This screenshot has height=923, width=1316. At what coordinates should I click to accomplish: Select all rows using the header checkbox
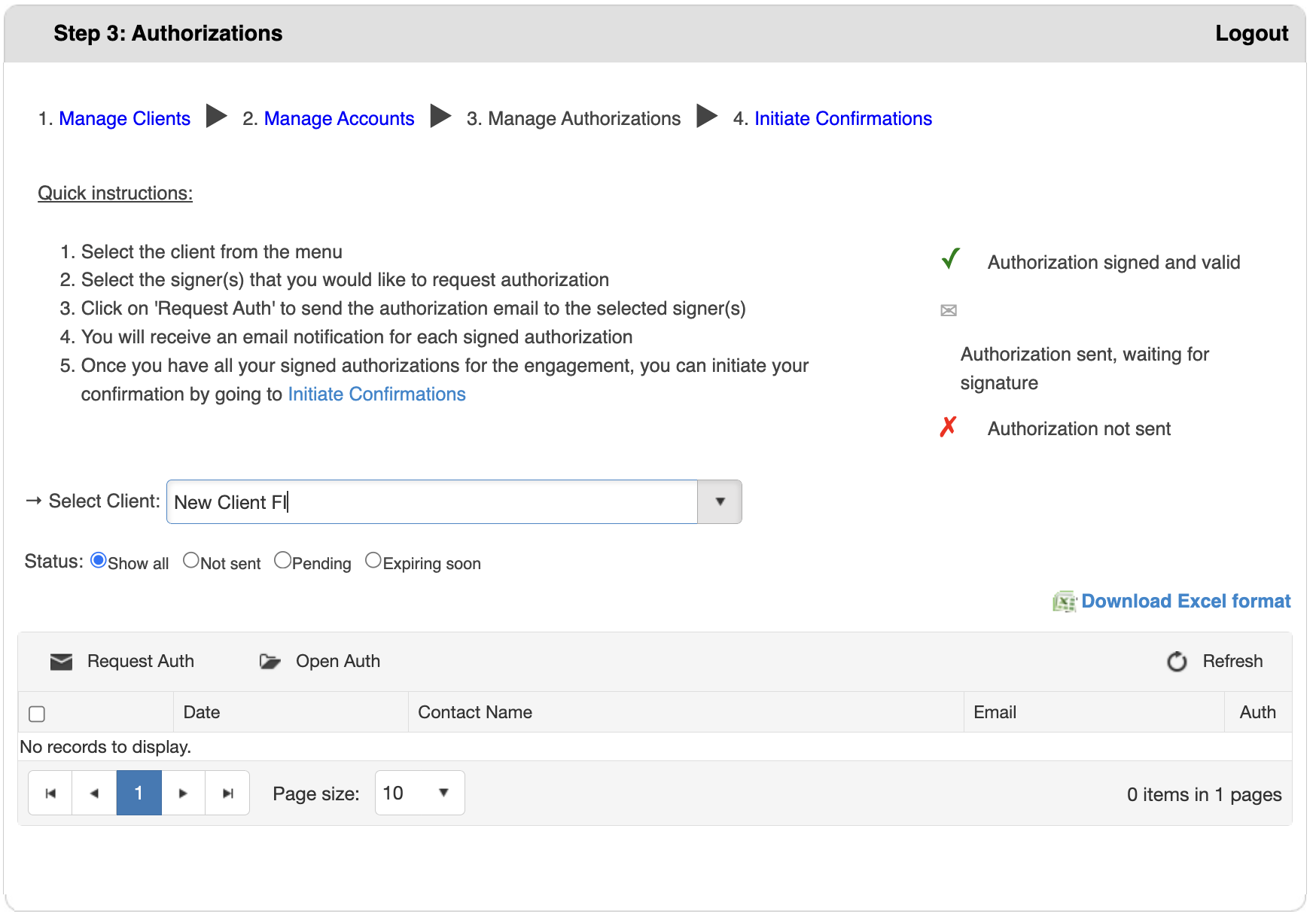(36, 714)
